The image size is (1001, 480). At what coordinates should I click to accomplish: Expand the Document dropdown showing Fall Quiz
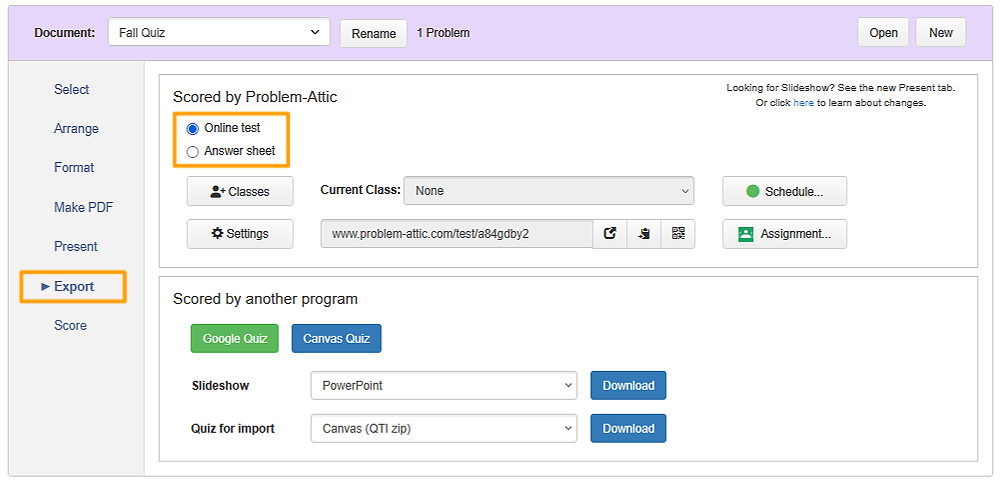[219, 33]
